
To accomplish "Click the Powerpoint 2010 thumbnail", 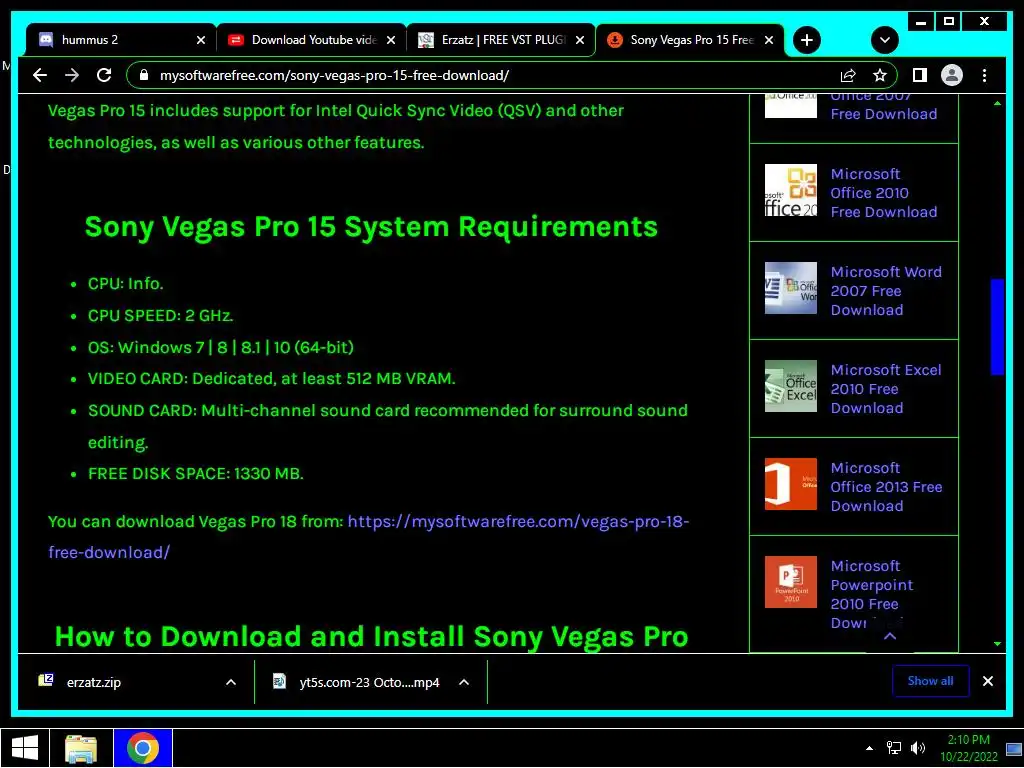I will pos(791,582).
